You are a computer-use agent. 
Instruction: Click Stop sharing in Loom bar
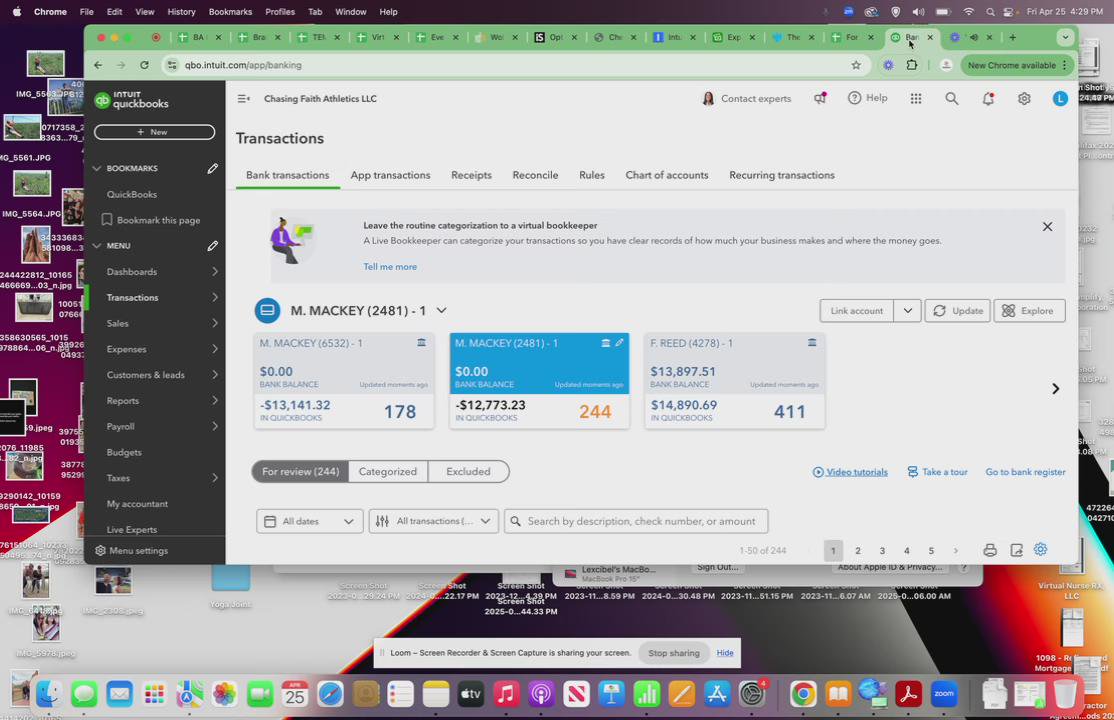tap(674, 653)
